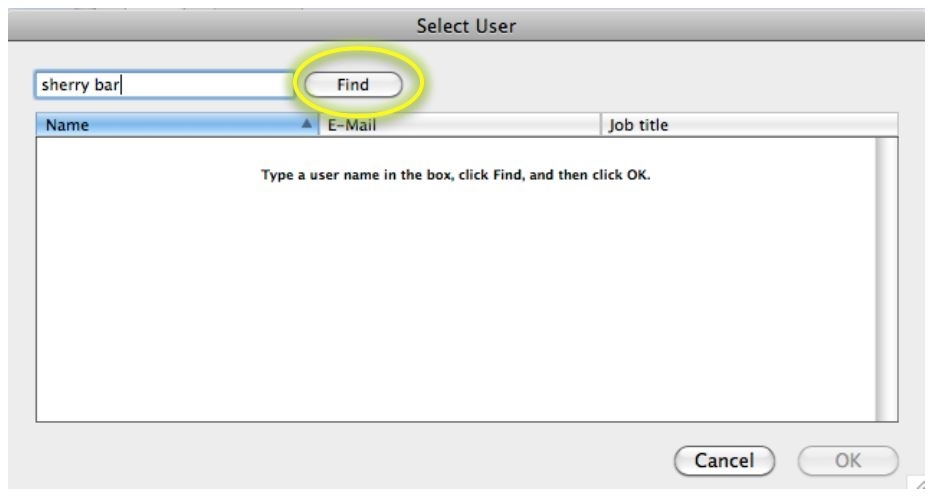The image size is (935, 497).
Task: Click the window resize grip corner
Action: click(x=925, y=487)
